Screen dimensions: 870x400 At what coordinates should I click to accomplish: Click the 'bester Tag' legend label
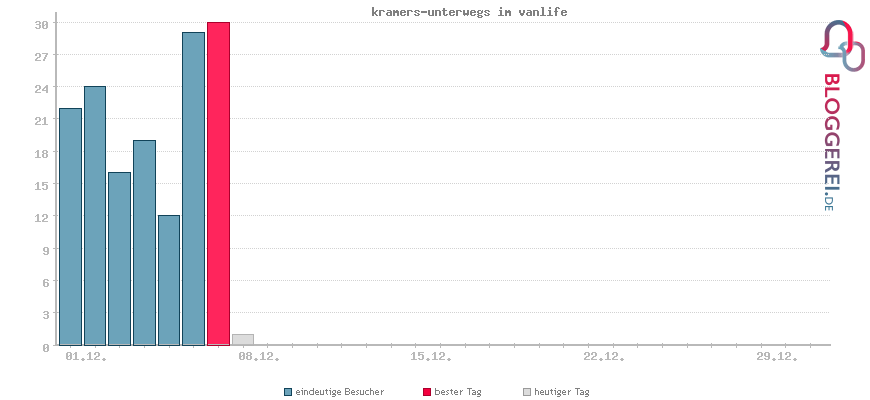pyautogui.click(x=458, y=392)
